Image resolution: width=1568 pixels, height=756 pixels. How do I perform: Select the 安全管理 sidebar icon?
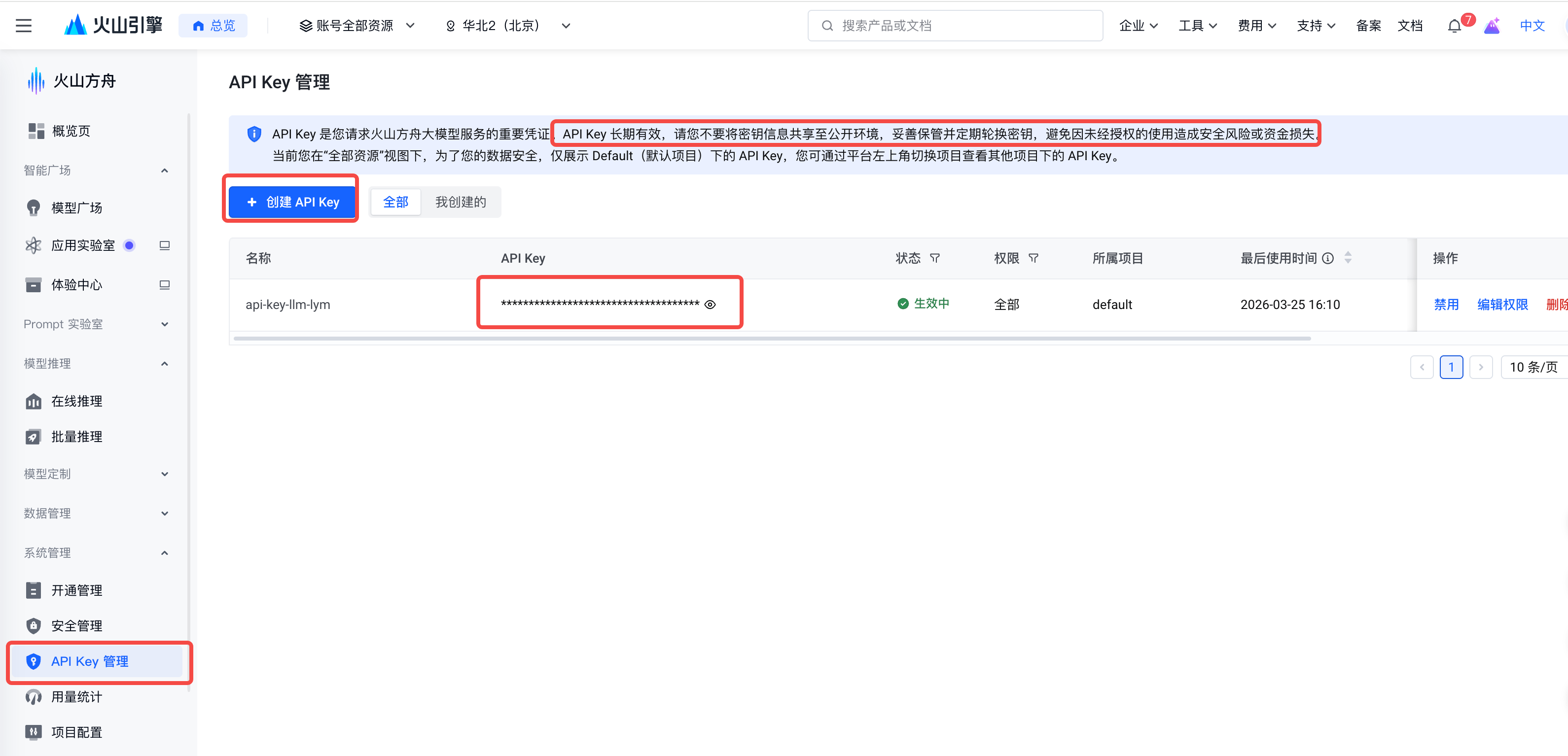pyautogui.click(x=34, y=625)
